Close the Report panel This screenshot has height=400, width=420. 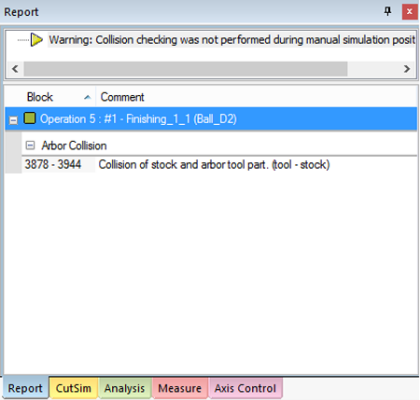click(x=409, y=12)
